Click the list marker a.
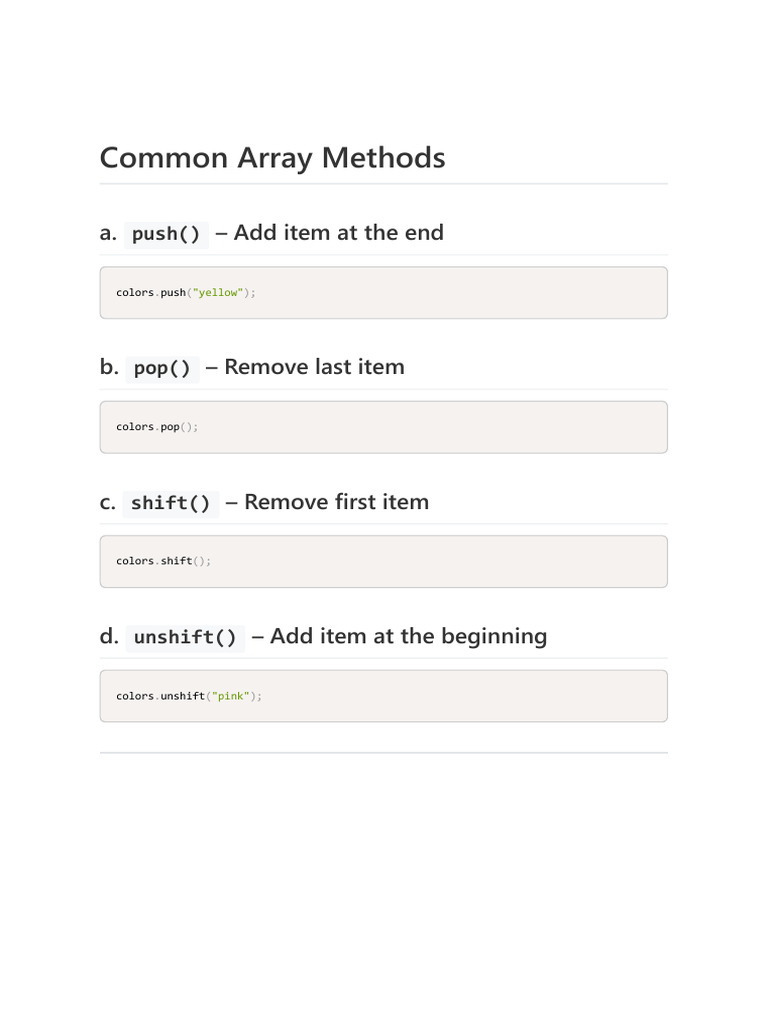This screenshot has width=768, height=1024. 108,233
